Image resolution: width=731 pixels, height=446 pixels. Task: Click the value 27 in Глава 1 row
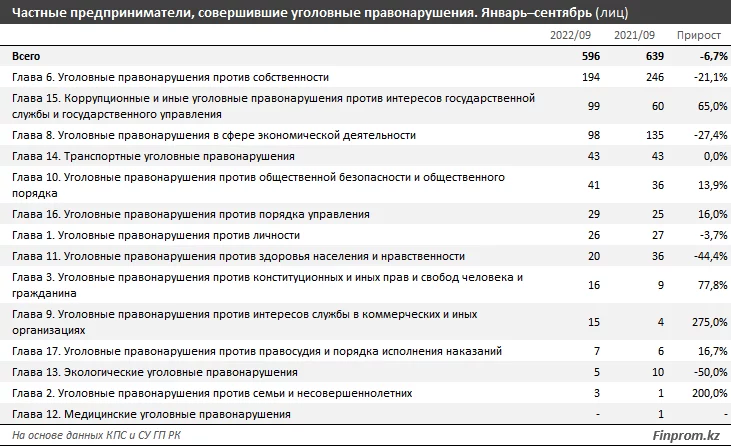tap(657, 235)
